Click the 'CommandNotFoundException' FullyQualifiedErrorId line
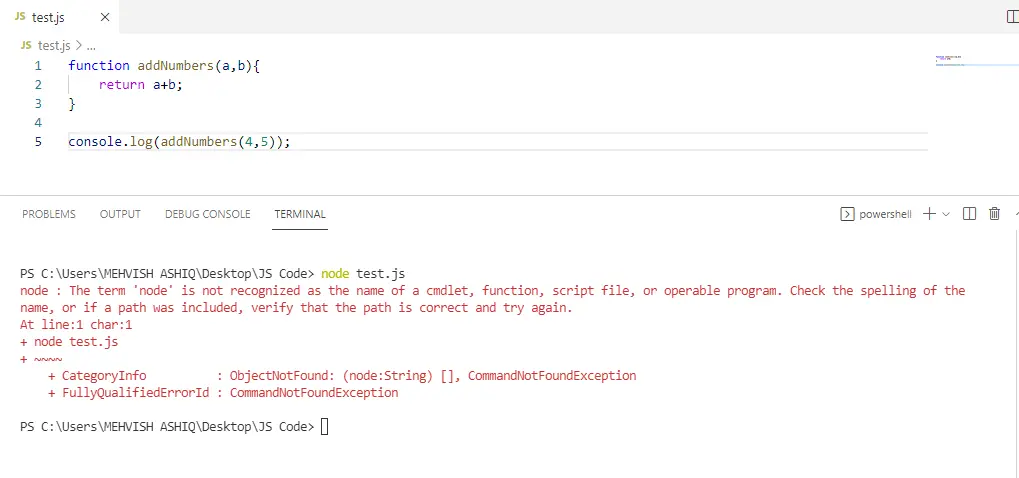Viewport: 1019px width, 478px height. (x=223, y=393)
